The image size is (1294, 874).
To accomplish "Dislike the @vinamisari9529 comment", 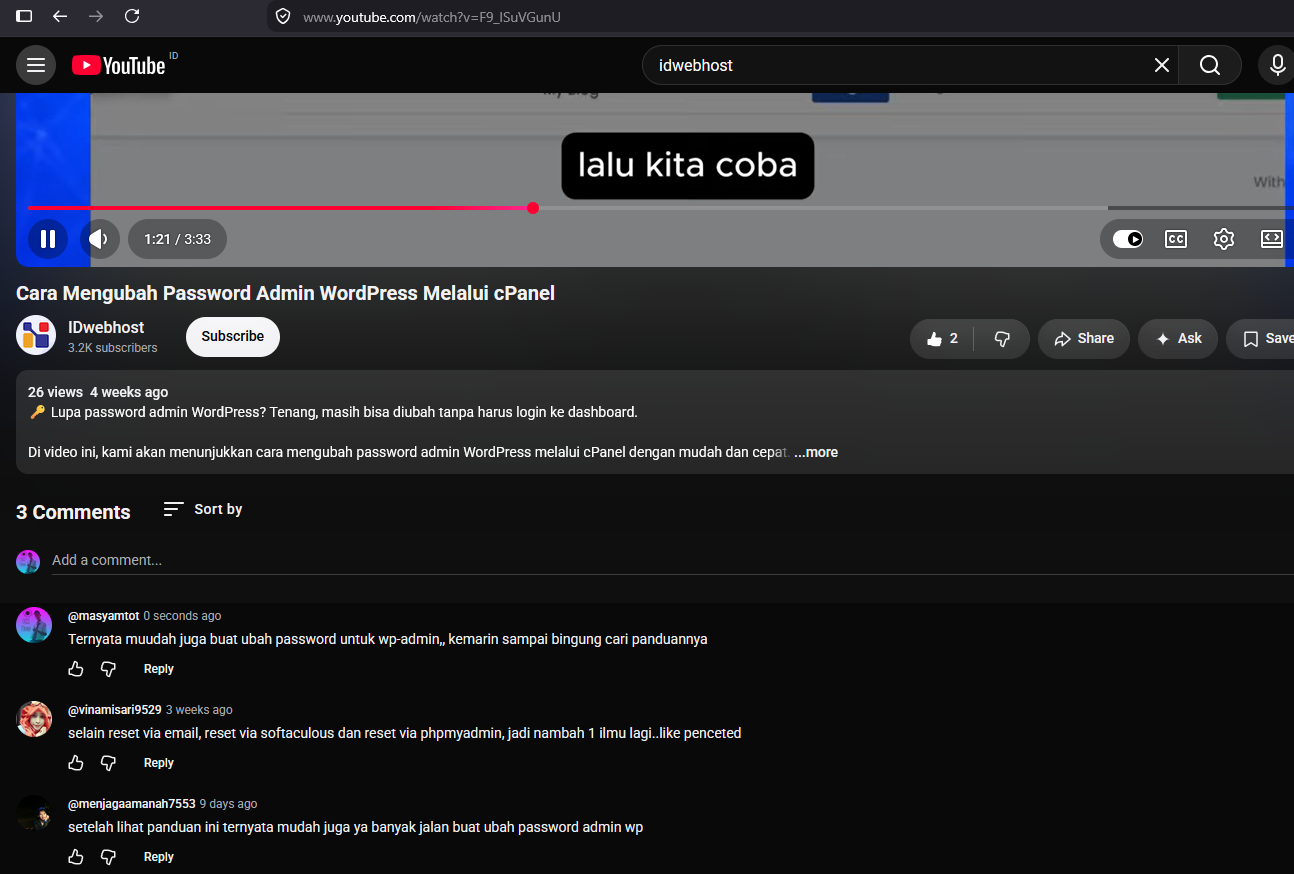I will [109, 763].
